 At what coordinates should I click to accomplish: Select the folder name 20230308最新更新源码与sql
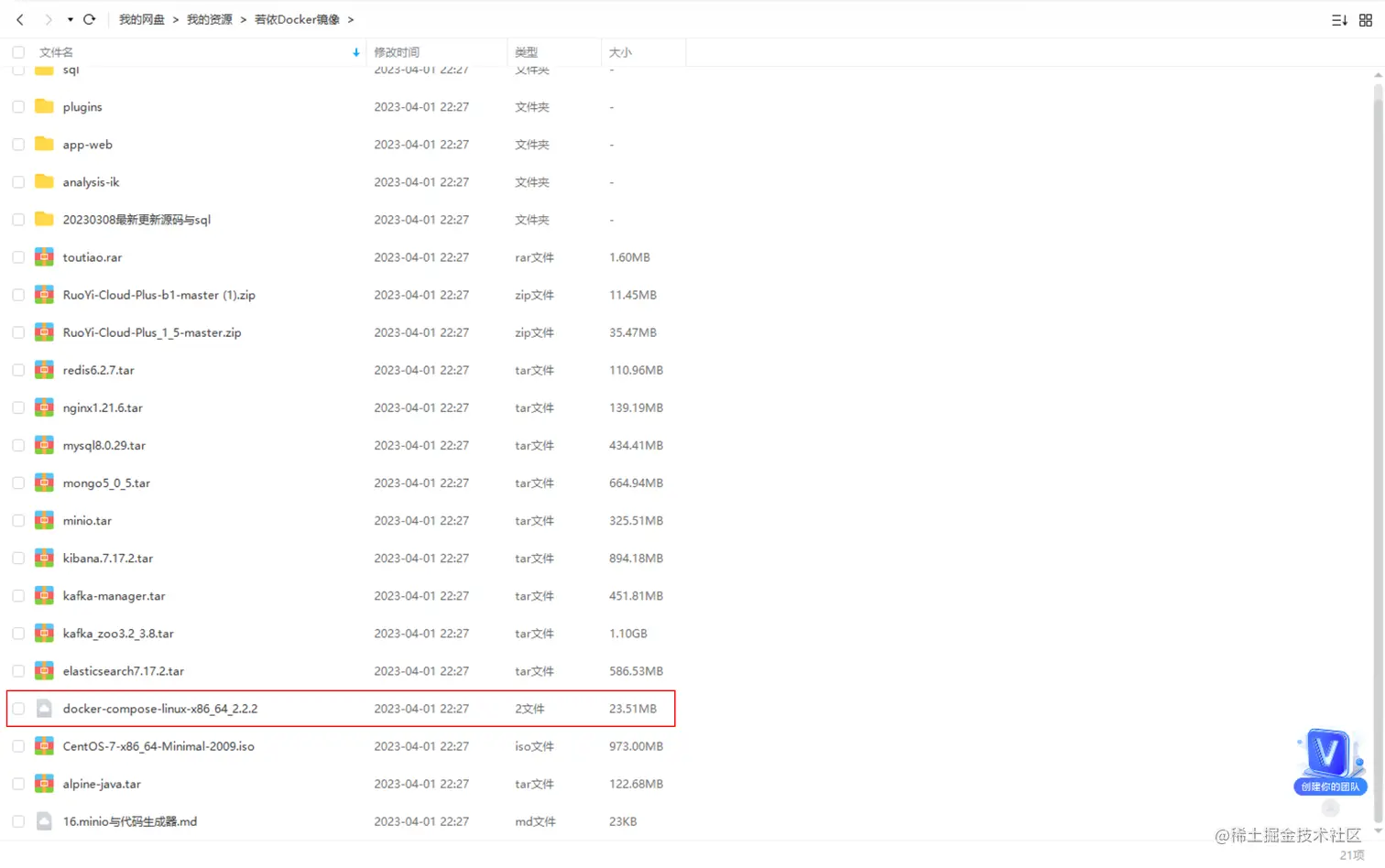136,219
